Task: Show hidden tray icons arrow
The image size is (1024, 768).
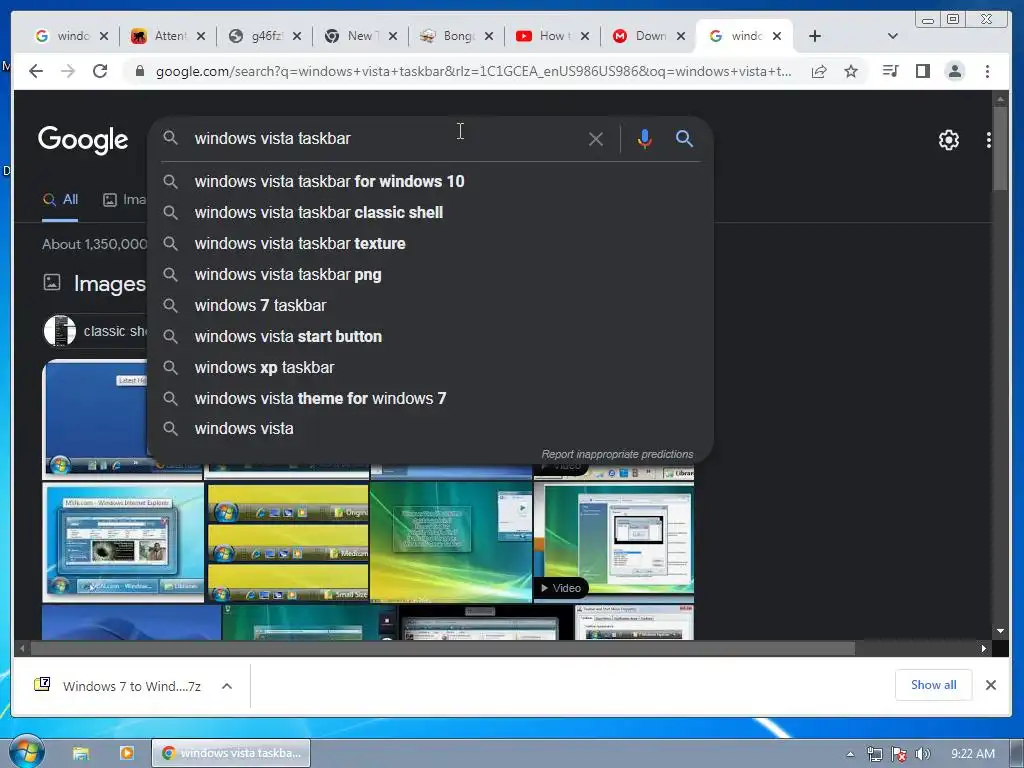Action: click(x=850, y=754)
